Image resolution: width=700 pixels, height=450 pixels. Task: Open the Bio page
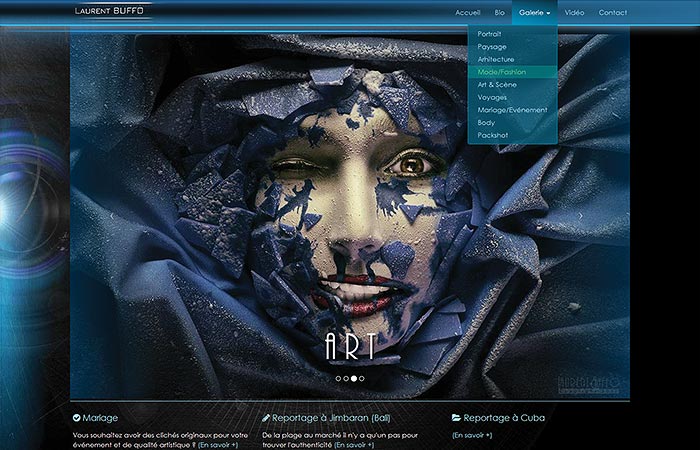500,12
